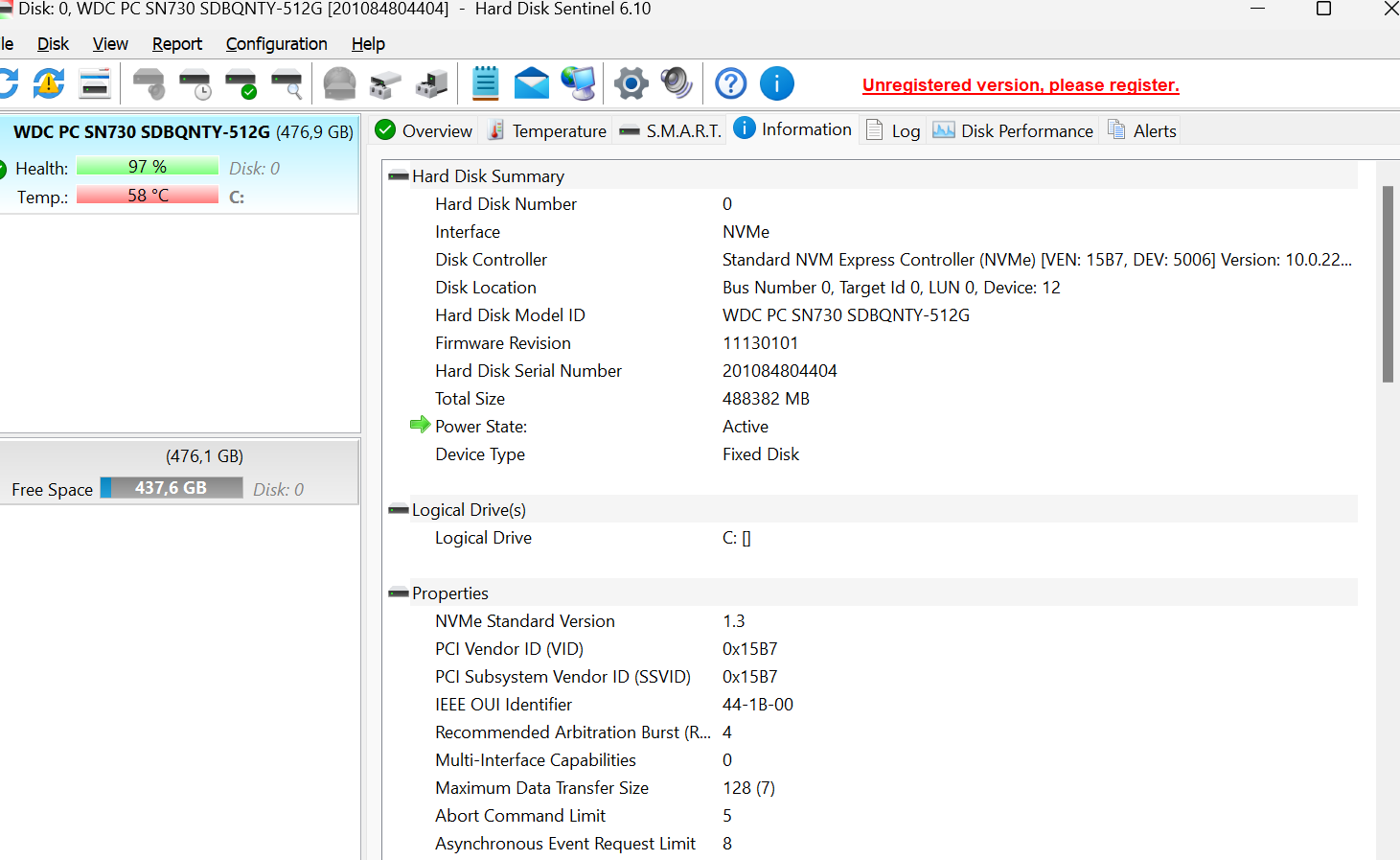Click the disk with green checkmark icon
The height and width of the screenshot is (860, 1400).
point(240,83)
